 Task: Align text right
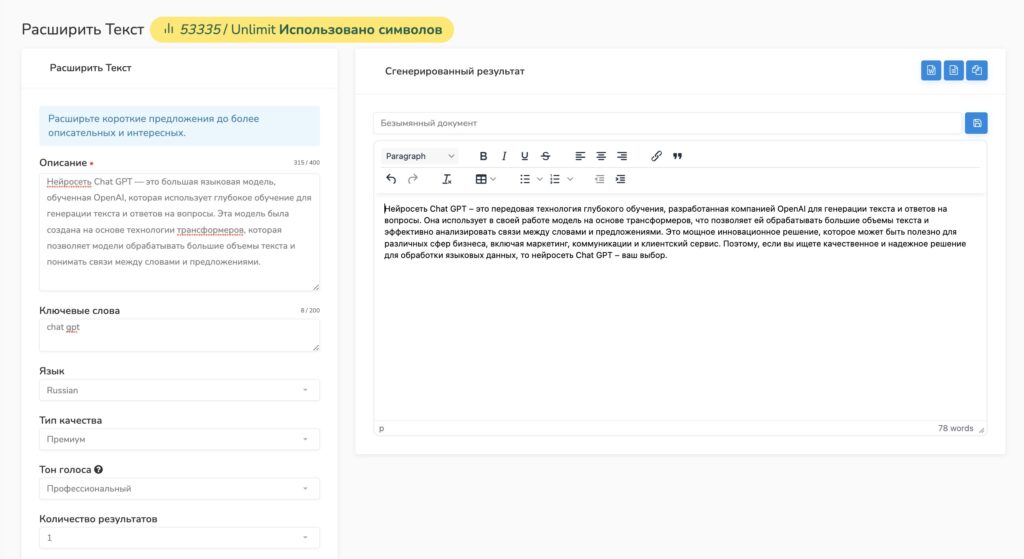click(x=622, y=156)
